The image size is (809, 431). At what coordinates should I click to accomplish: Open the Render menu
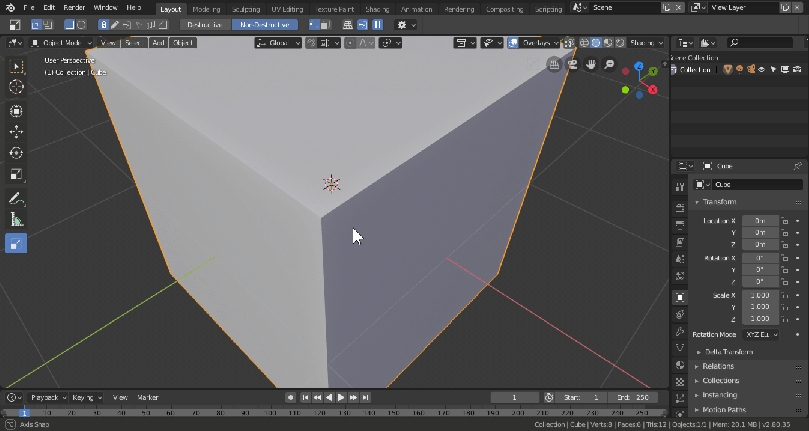click(74, 8)
